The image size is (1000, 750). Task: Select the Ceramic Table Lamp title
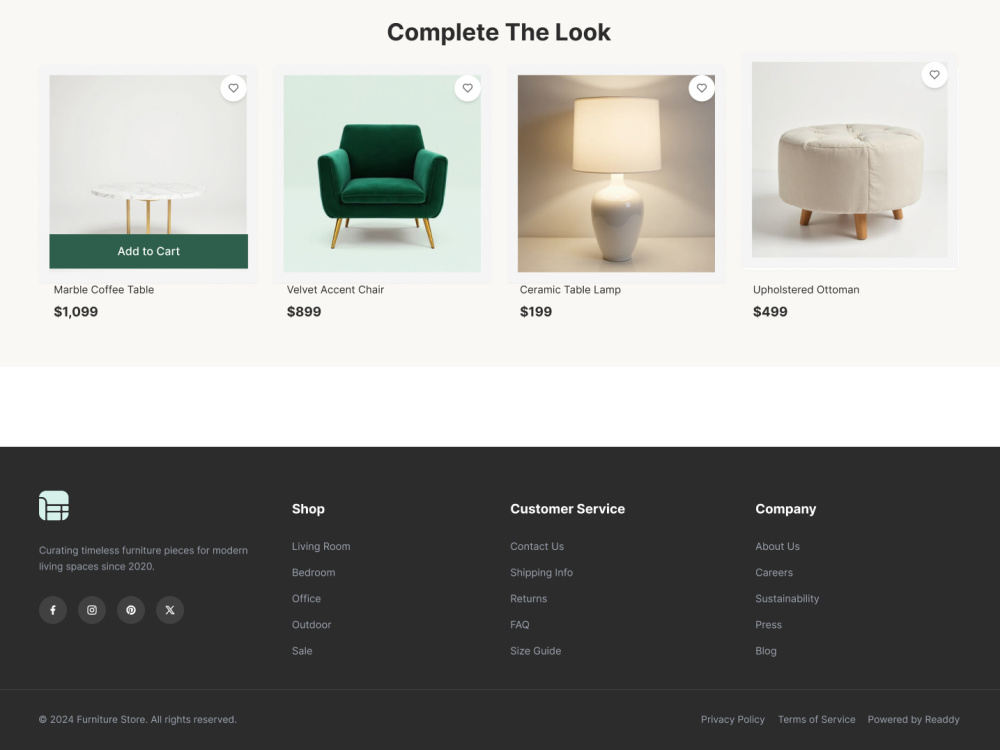tap(570, 290)
